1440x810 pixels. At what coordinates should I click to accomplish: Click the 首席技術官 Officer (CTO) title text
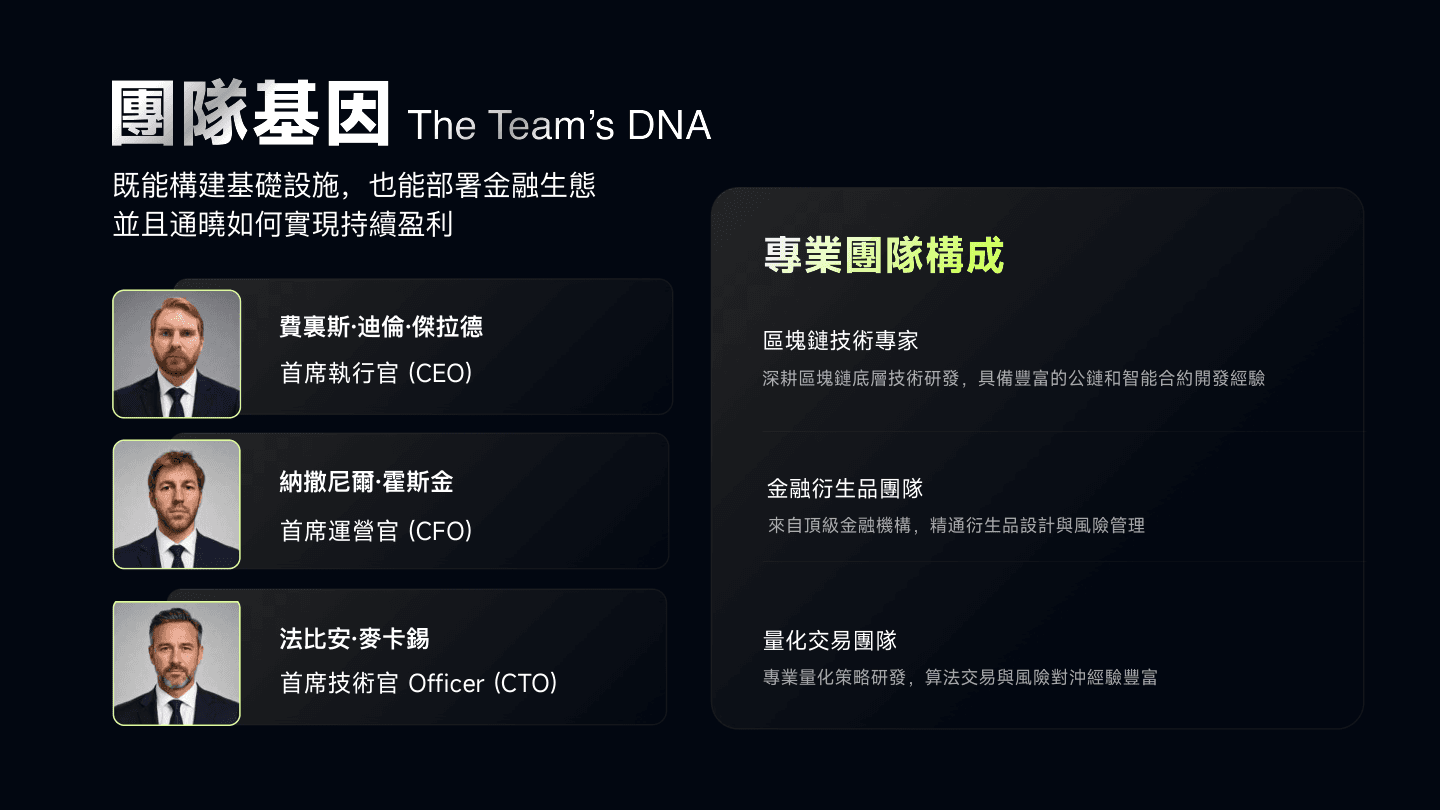click(x=418, y=684)
